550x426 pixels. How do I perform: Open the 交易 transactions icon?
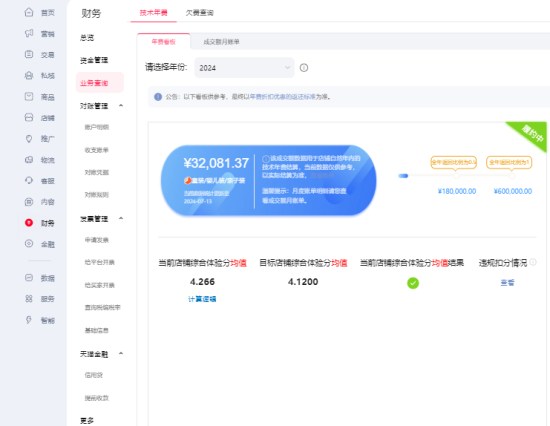tap(29, 54)
